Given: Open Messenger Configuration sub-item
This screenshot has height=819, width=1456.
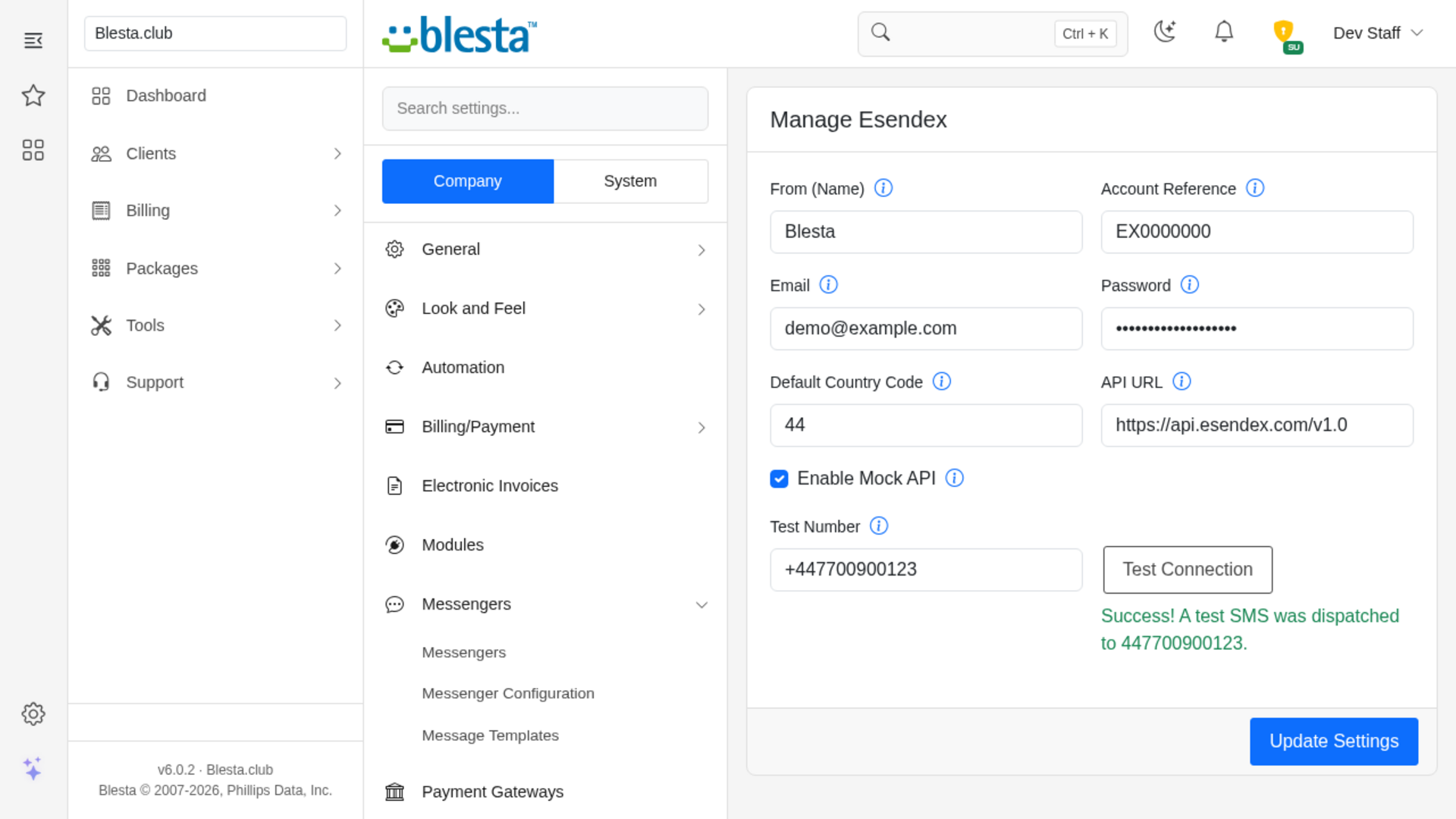Looking at the screenshot, I should tap(508, 694).
